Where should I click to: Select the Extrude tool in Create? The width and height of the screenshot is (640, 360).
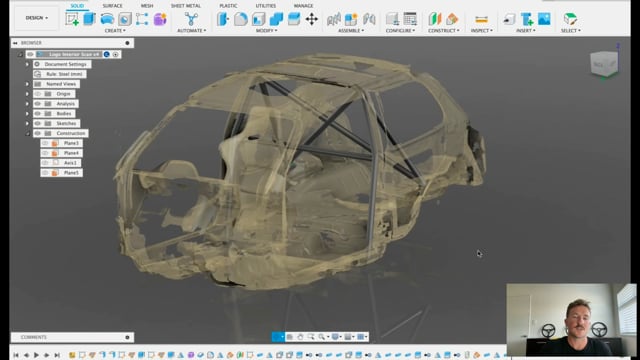pyautogui.click(x=89, y=19)
